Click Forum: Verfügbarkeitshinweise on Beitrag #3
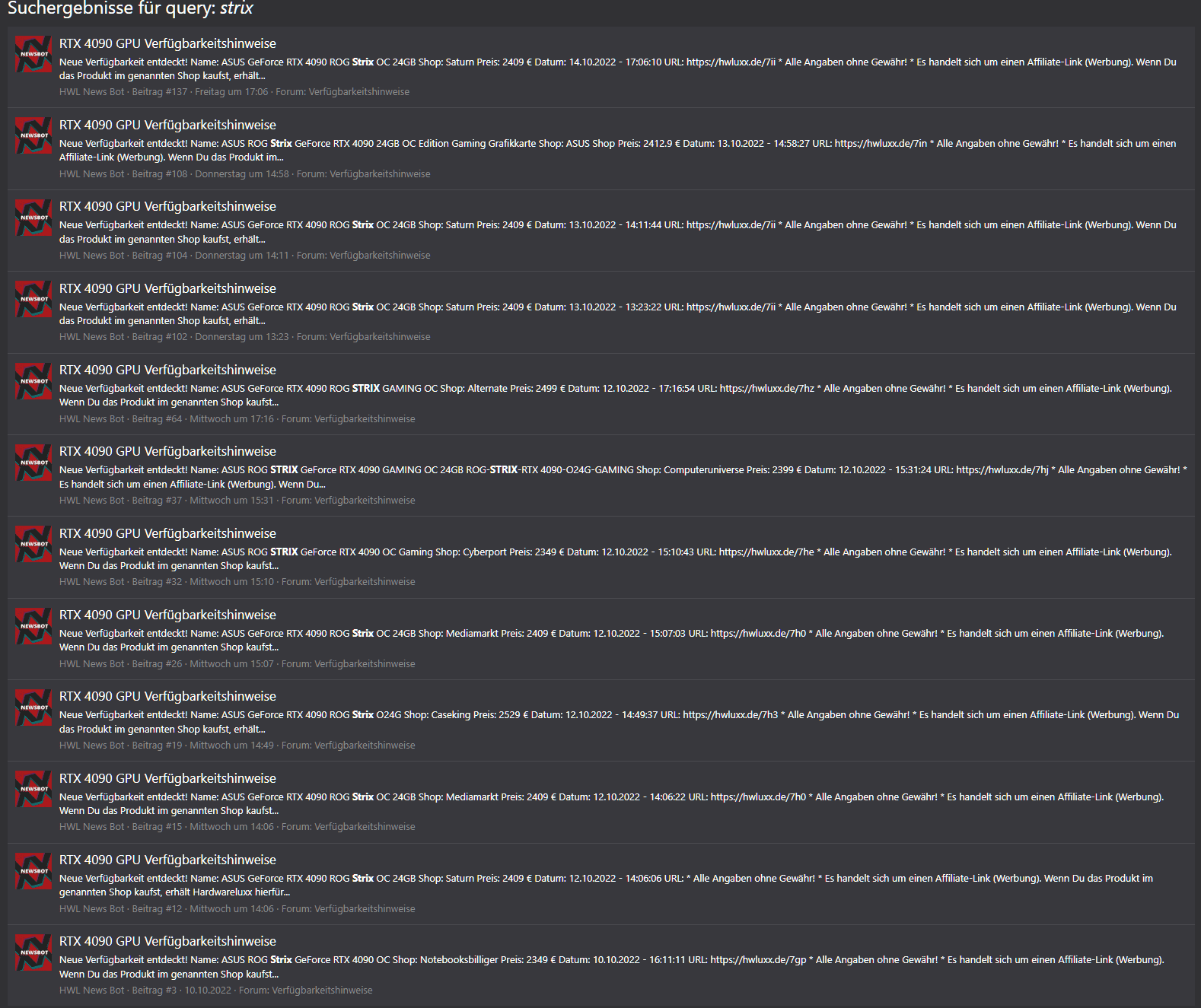The width and height of the screenshot is (1201, 1008). coord(305,991)
